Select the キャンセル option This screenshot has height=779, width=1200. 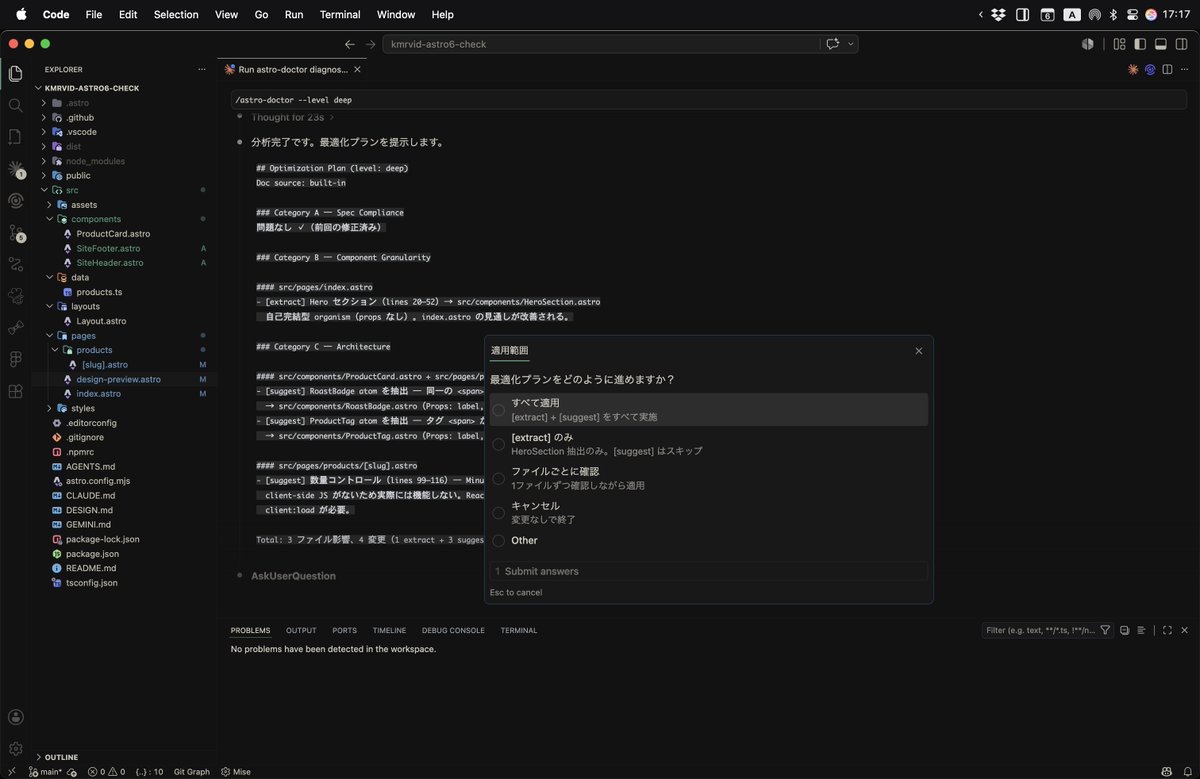coord(708,512)
